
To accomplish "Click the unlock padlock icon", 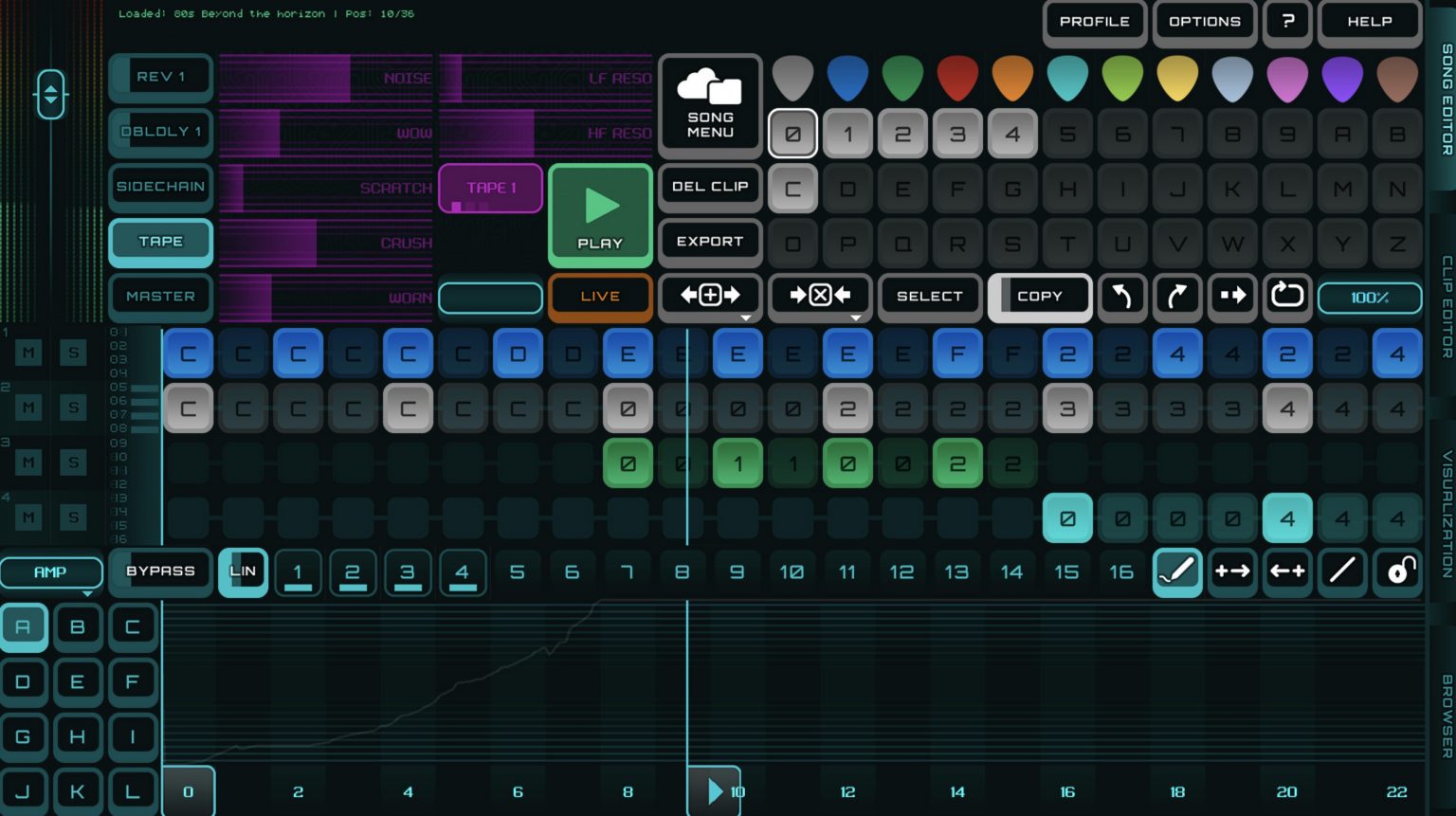I will (1397, 571).
